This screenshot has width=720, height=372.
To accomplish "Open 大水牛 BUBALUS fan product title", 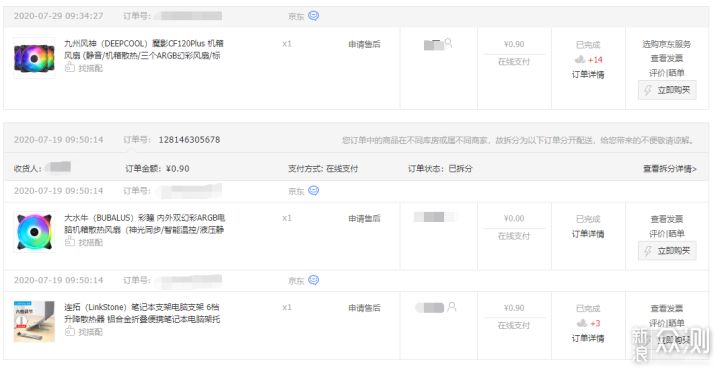I will pyautogui.click(x=145, y=224).
